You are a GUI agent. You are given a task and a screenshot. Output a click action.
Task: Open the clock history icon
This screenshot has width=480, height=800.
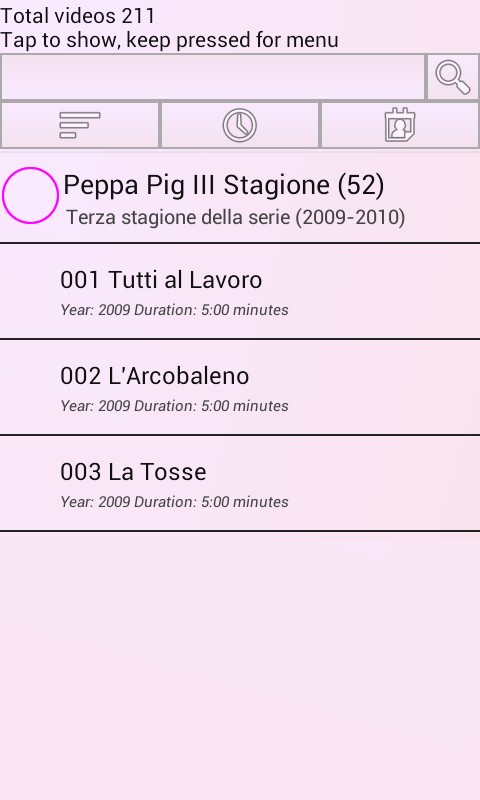pos(240,125)
